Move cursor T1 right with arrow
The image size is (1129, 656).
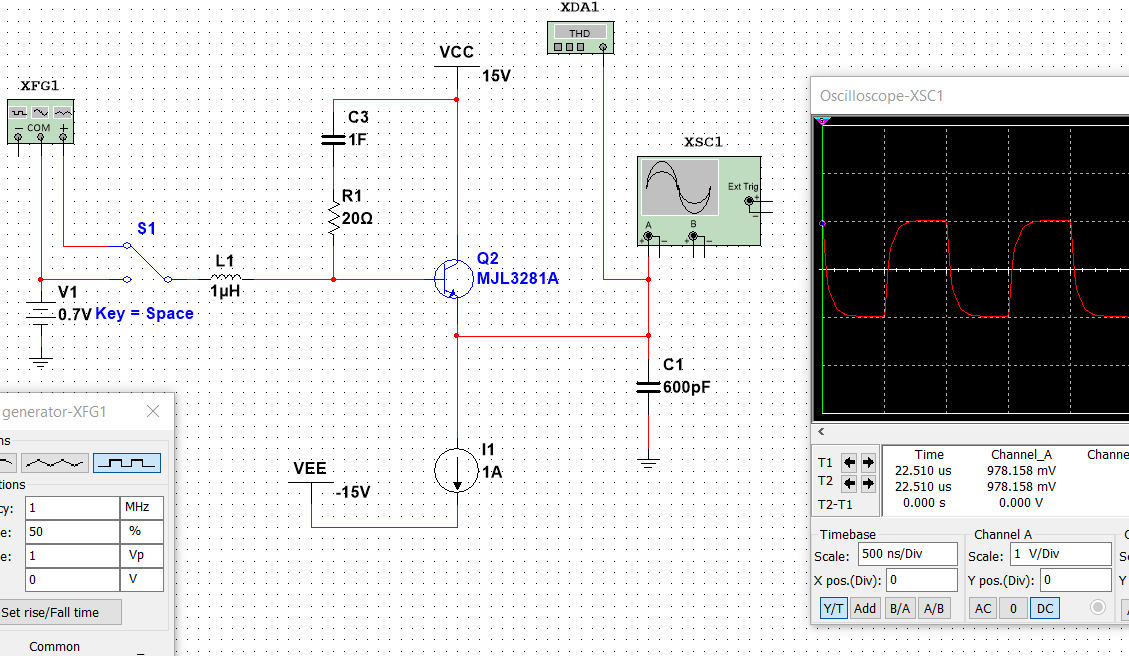click(x=868, y=462)
